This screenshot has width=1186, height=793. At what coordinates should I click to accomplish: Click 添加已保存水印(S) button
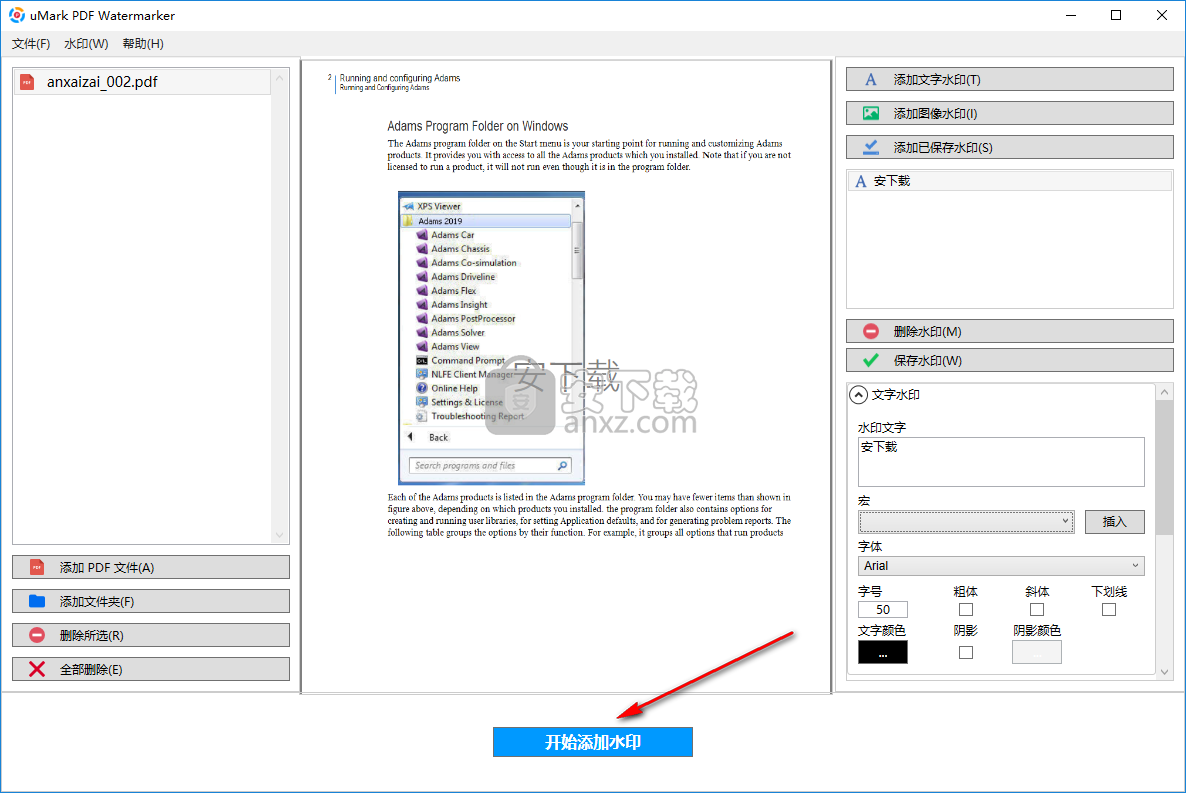tap(1010, 148)
